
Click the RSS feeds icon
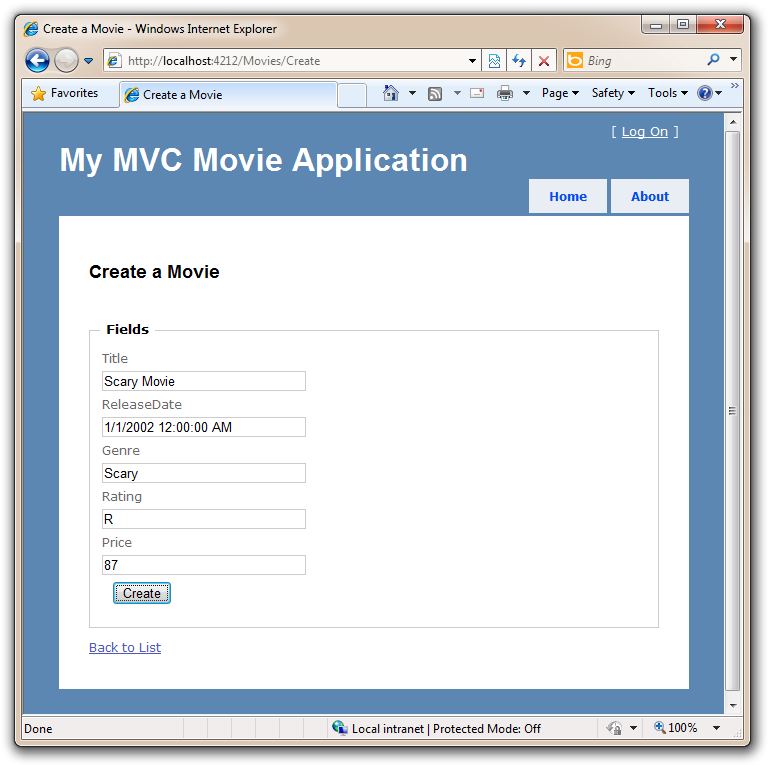435,93
